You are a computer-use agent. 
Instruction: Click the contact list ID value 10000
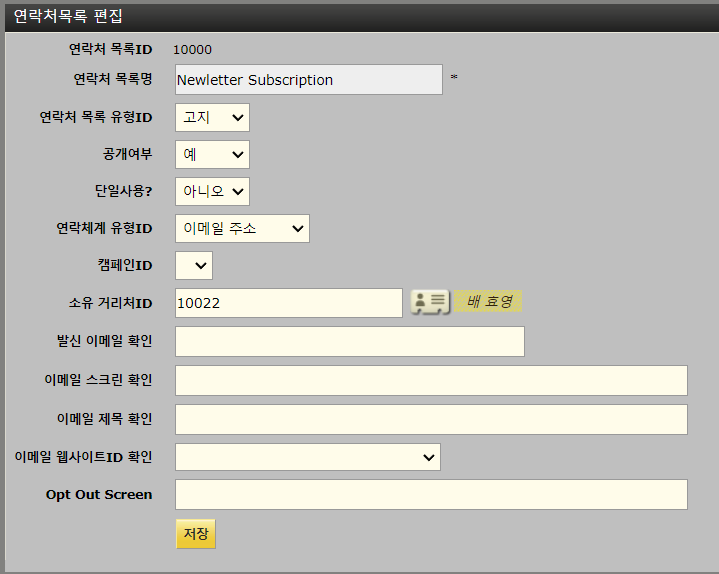click(x=193, y=49)
